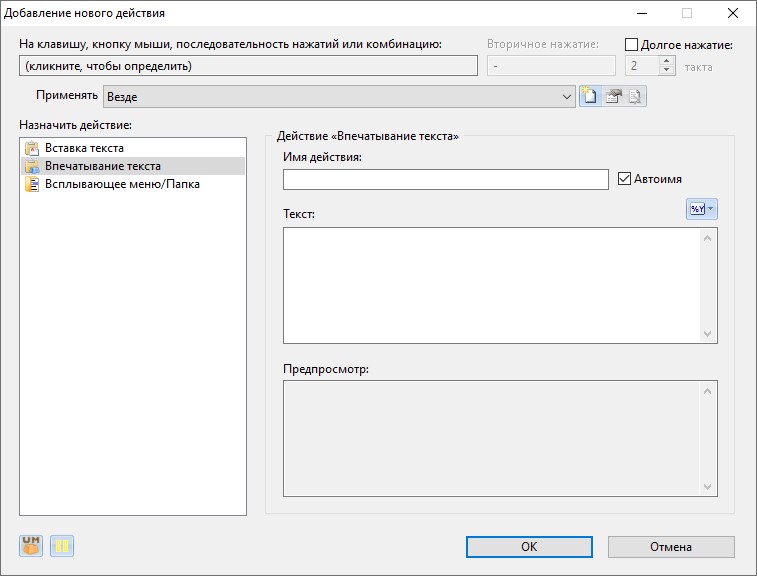Minimize the dialog window
This screenshot has width=757, height=576.
coord(642,13)
